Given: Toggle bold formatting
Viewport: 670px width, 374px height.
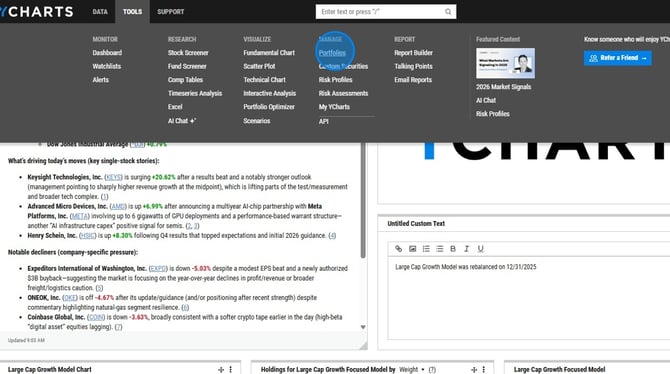Looking at the screenshot, I should tap(453, 249).
